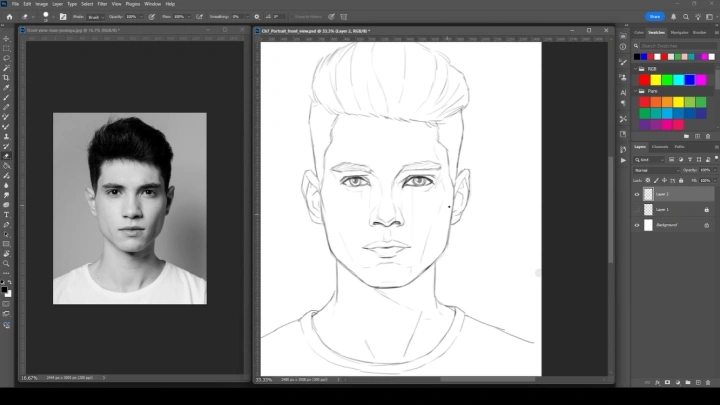
Task: Select the Lasso tool
Action: point(7,58)
